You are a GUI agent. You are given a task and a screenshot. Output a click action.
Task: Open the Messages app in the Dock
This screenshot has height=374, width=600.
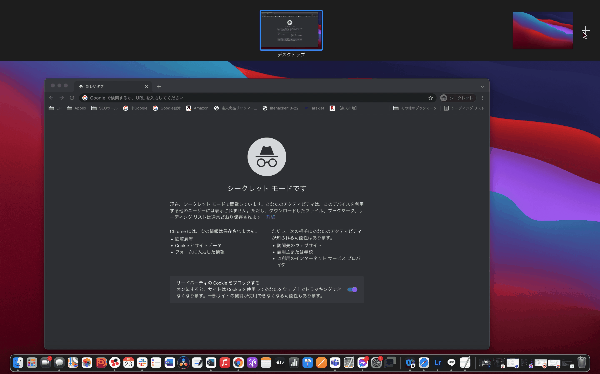[59, 362]
